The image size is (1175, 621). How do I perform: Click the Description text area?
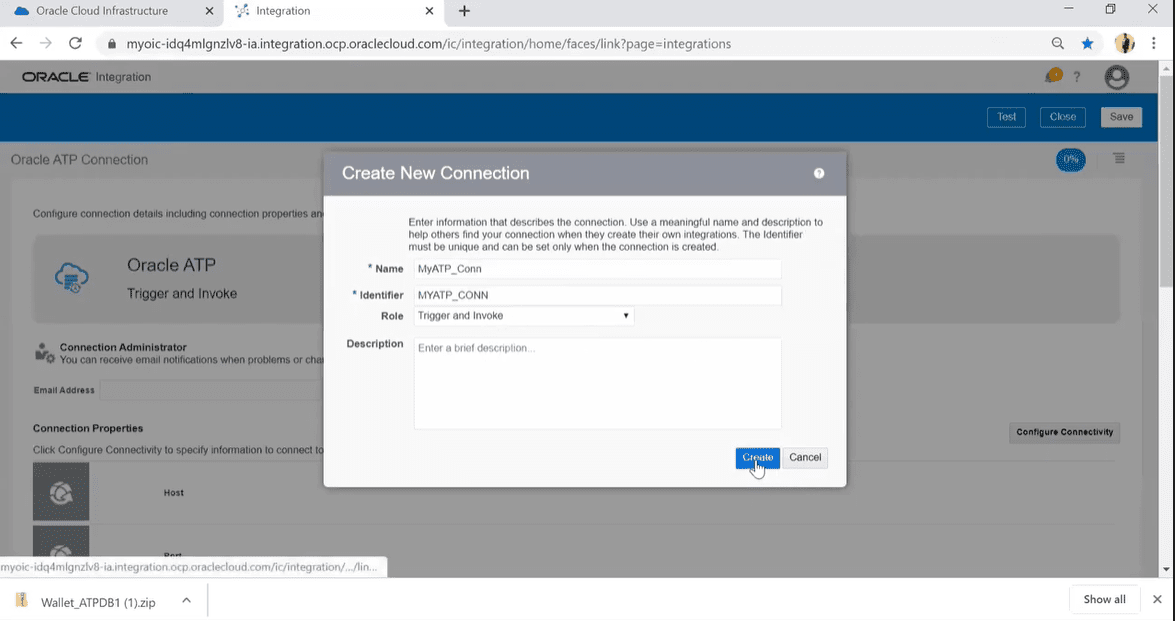597,384
